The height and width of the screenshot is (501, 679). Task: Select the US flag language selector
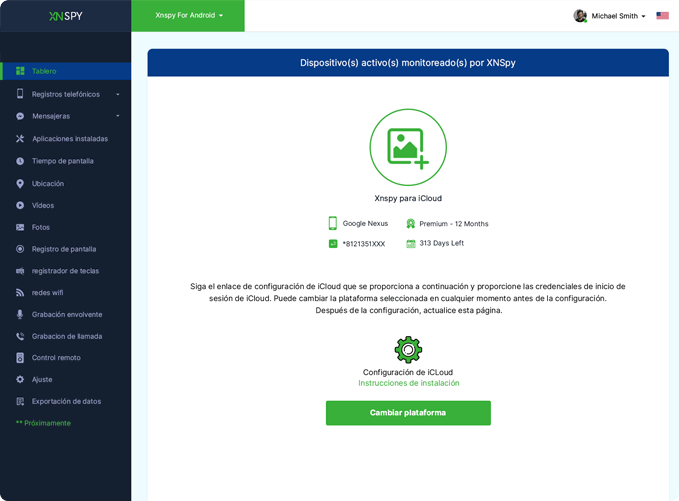pos(662,16)
